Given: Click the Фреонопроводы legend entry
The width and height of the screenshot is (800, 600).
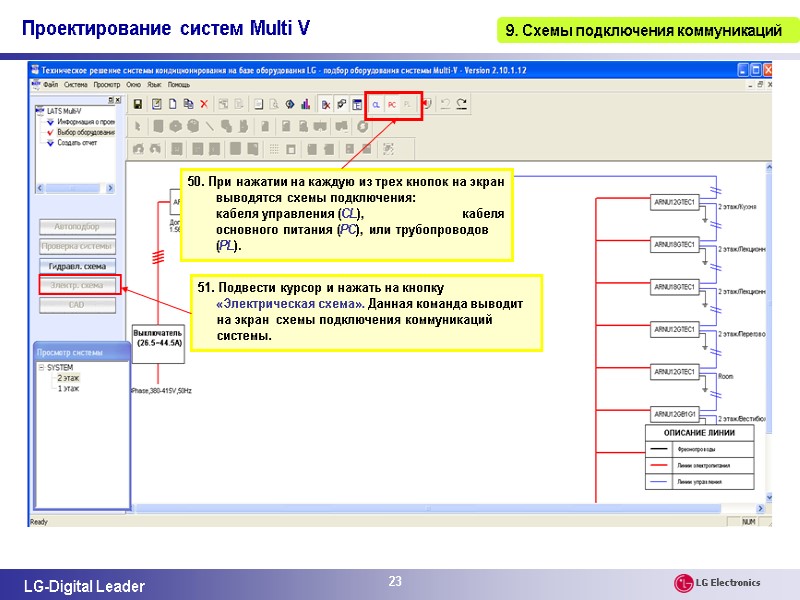Looking at the screenshot, I should (696, 449).
